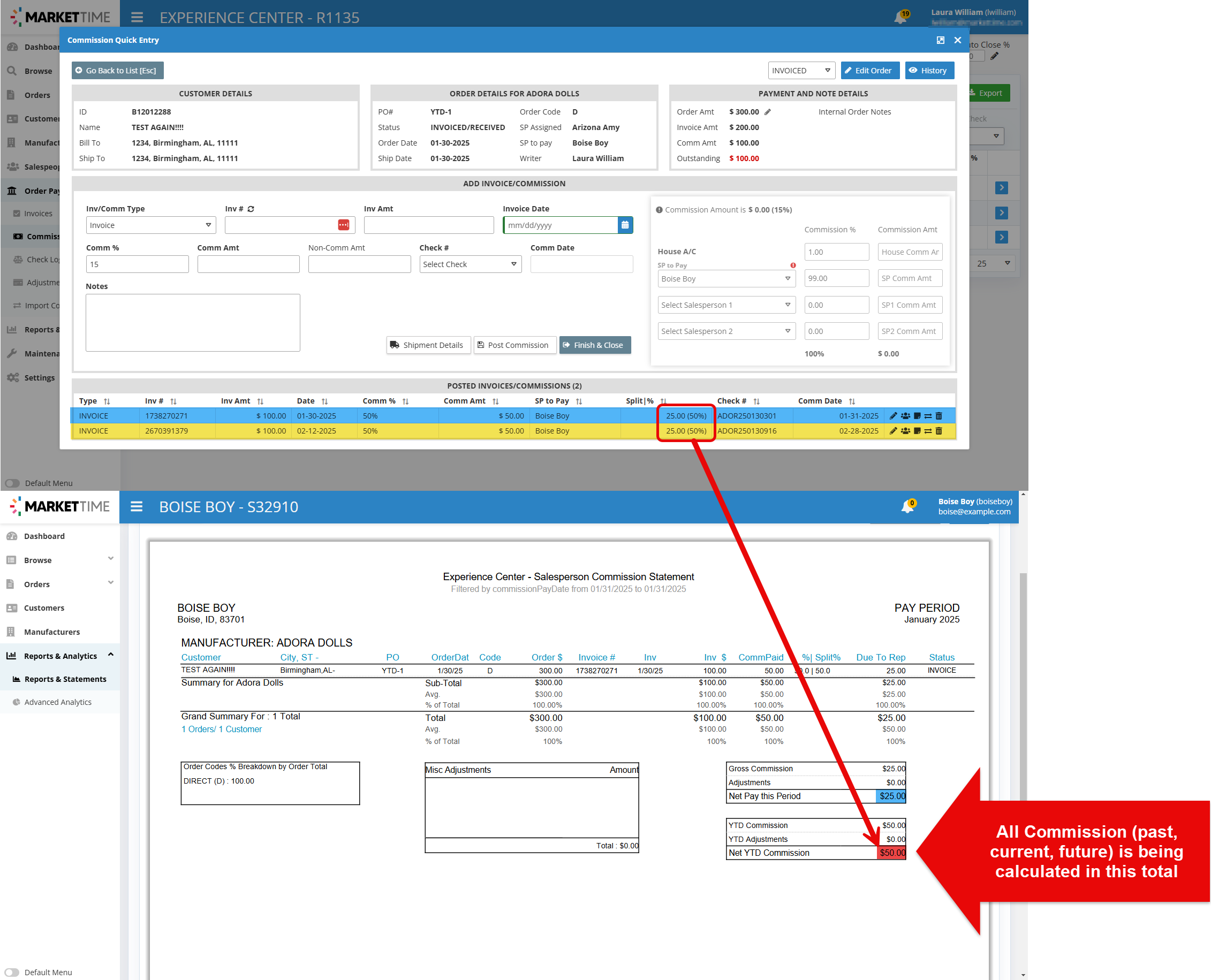Open notifications bell in Experience Center header

[x=900, y=17]
